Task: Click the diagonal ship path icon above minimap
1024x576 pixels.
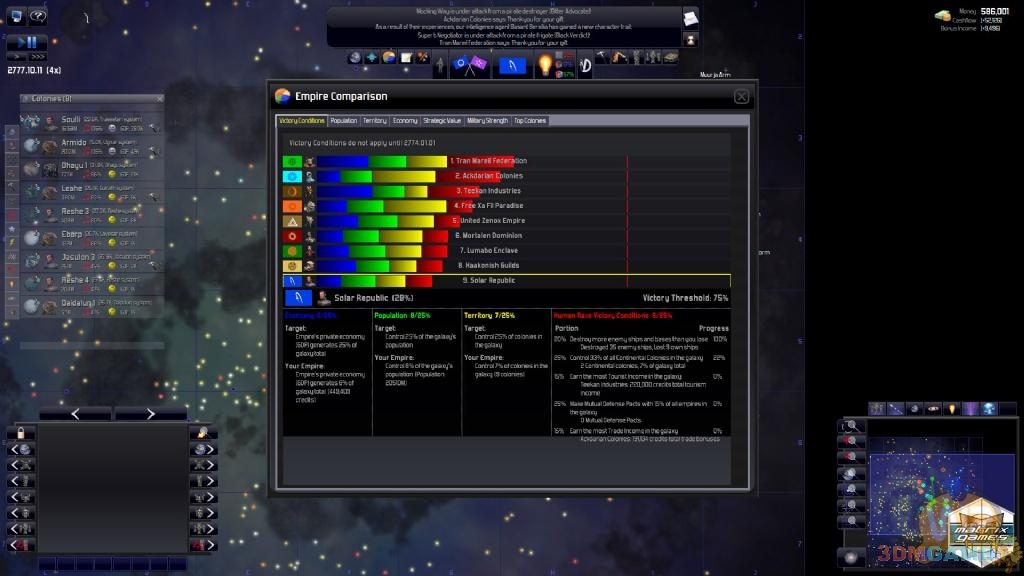Action: [x=895, y=409]
